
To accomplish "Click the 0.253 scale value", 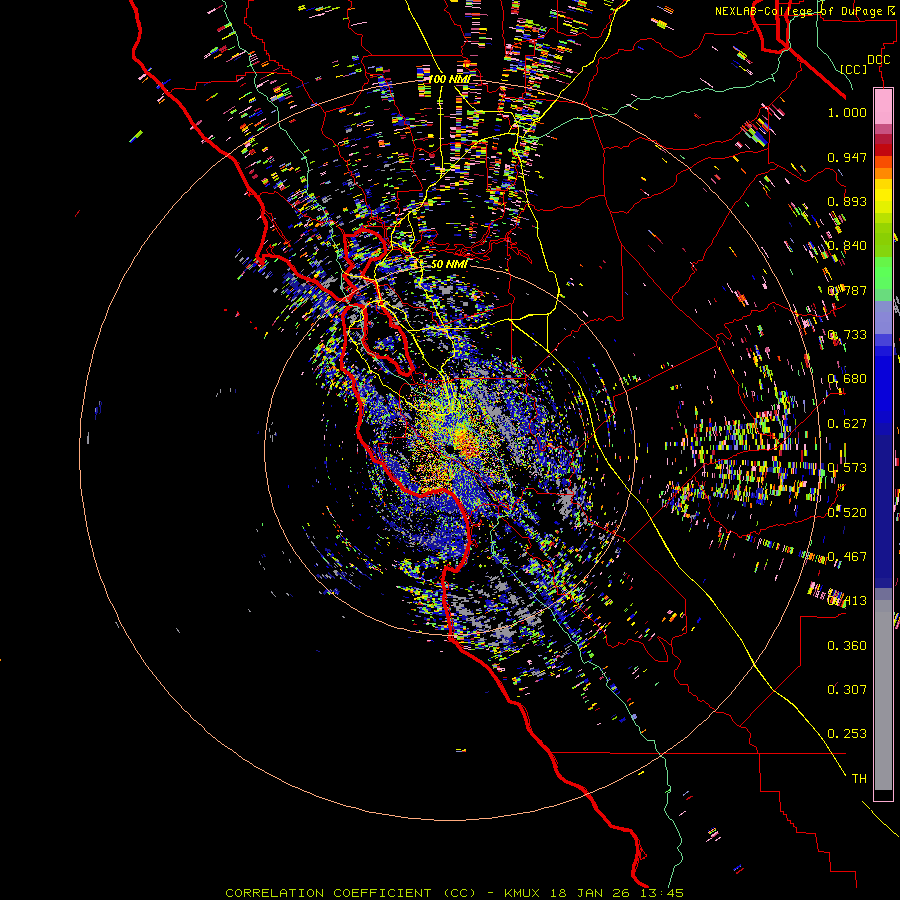I will (847, 734).
